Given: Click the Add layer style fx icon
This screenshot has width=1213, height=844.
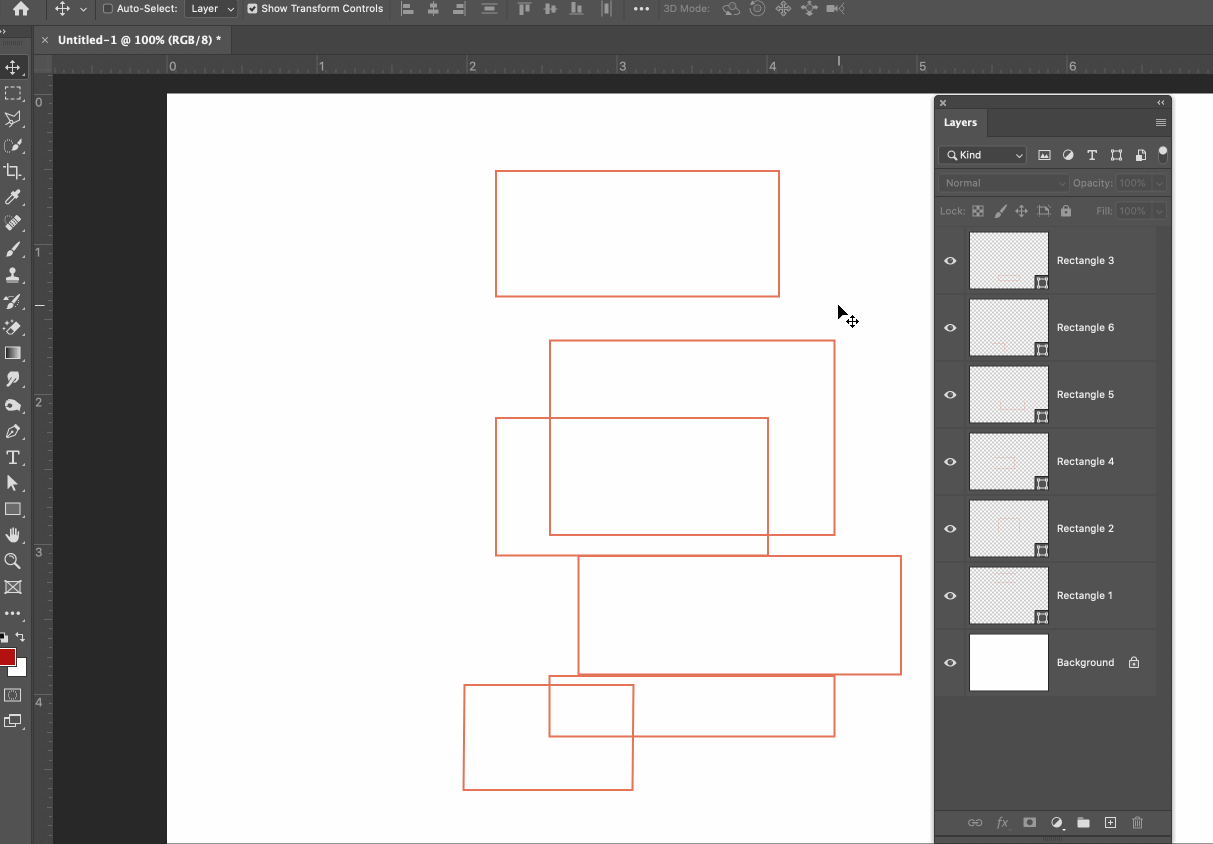Looking at the screenshot, I should pos(1002,823).
